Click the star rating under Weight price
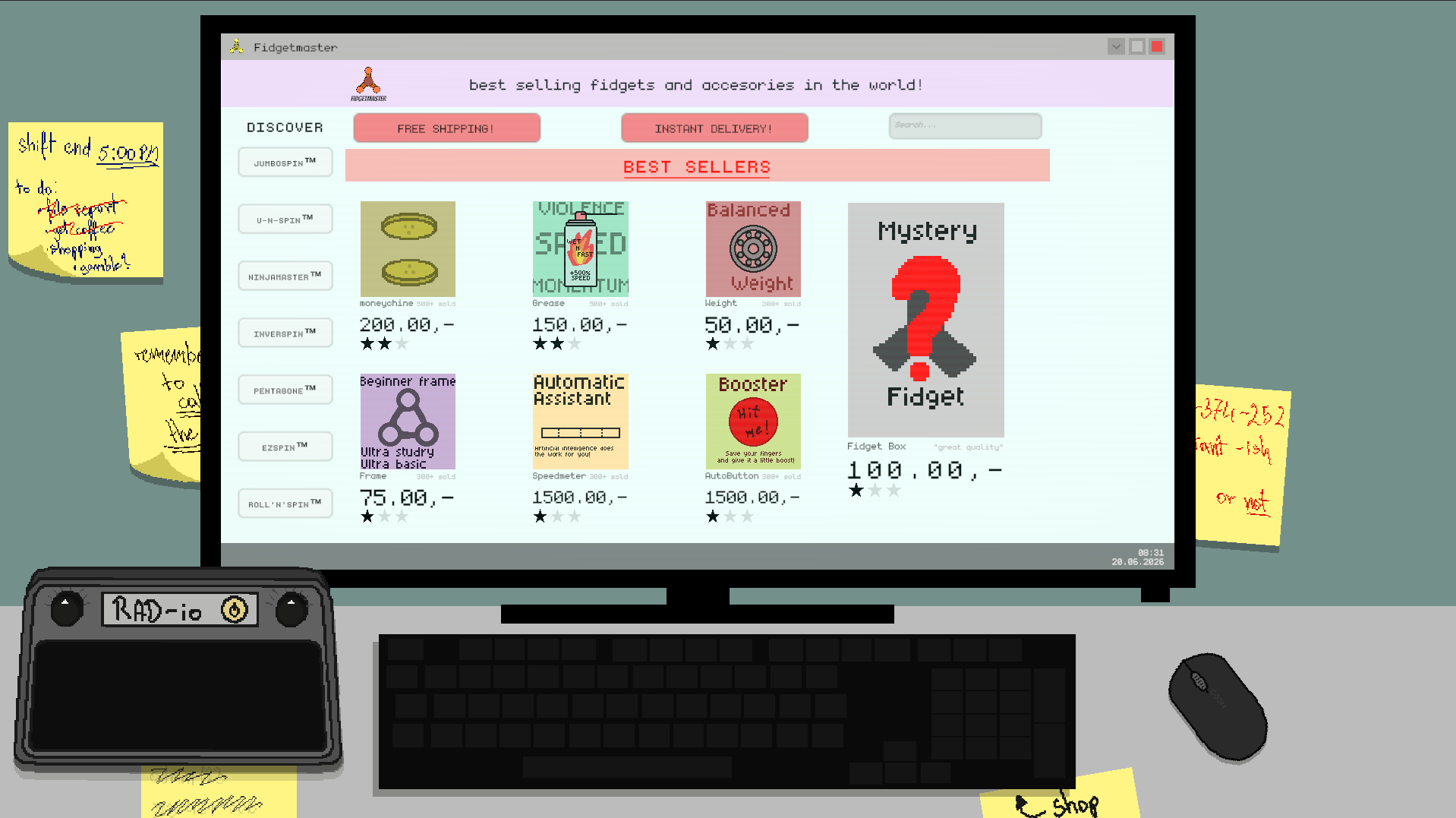This screenshot has height=818, width=1456. pyautogui.click(x=730, y=344)
